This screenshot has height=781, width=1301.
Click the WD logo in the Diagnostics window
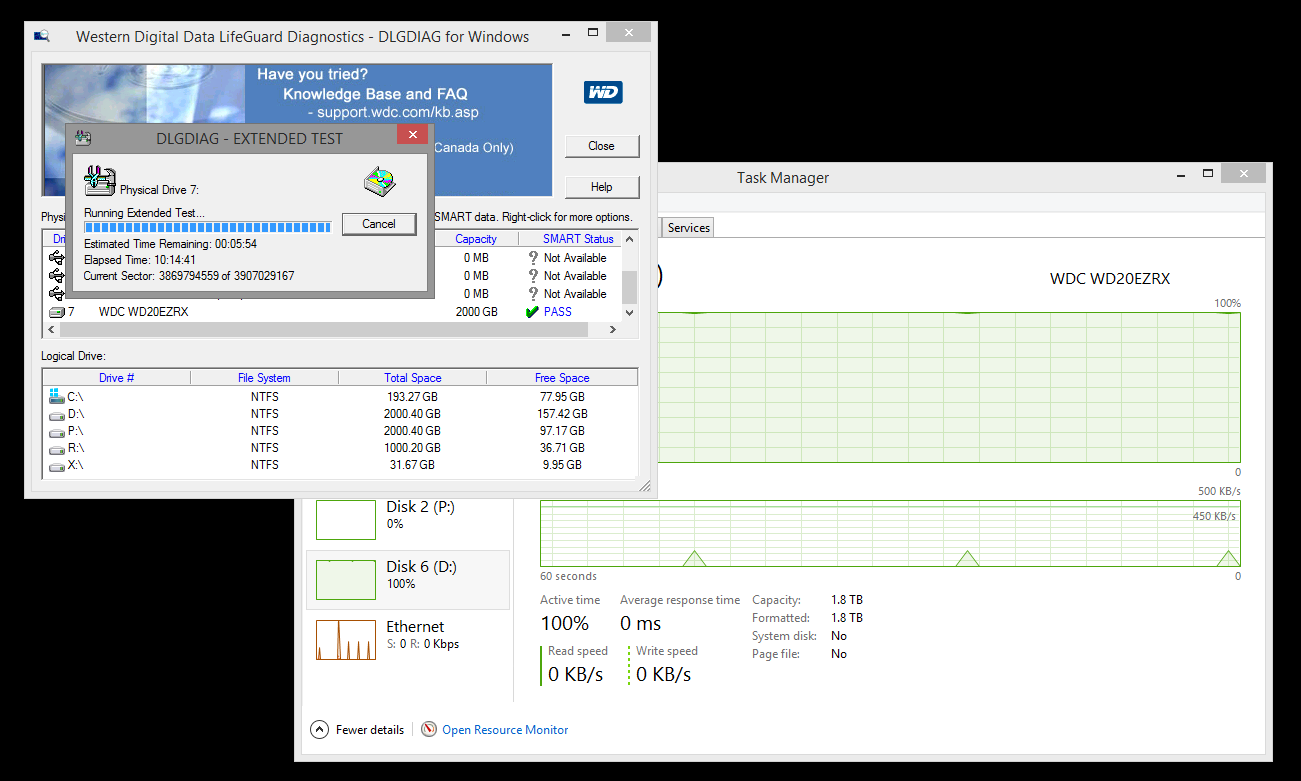click(x=604, y=93)
